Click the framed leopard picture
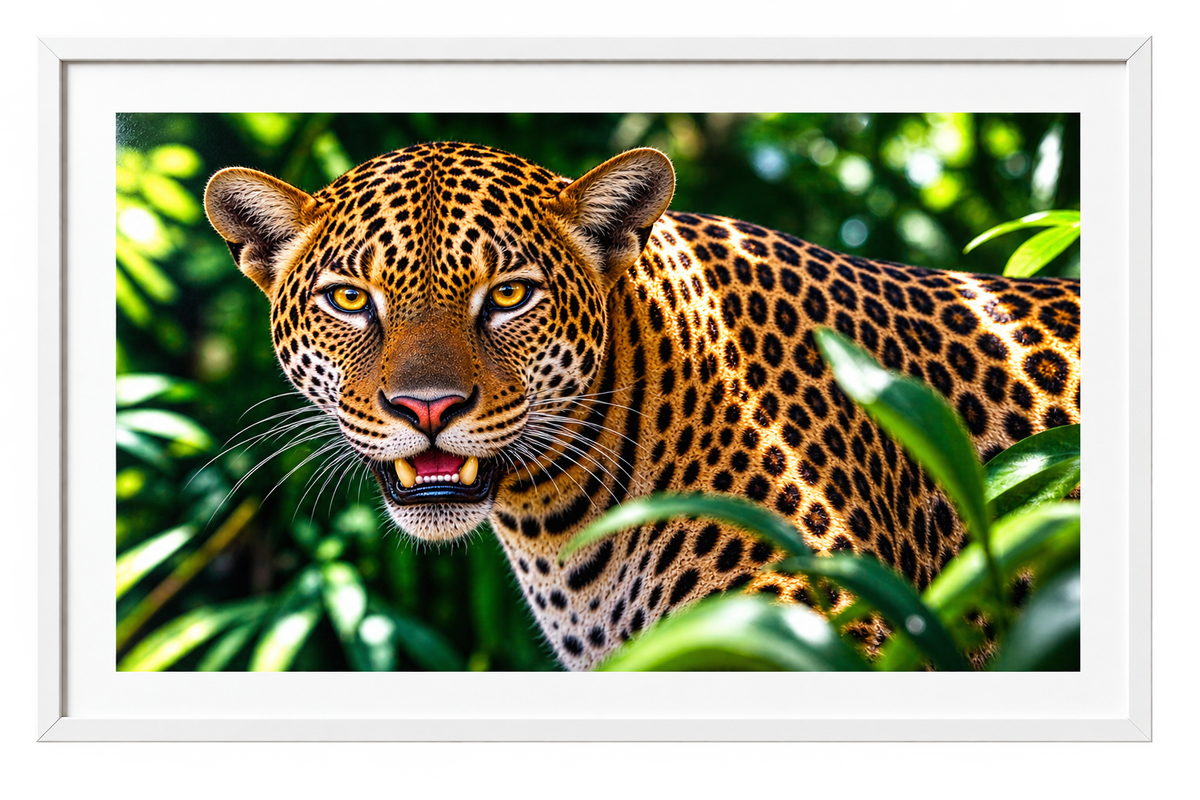Screen dimensions: 1200x800 click(x=595, y=390)
